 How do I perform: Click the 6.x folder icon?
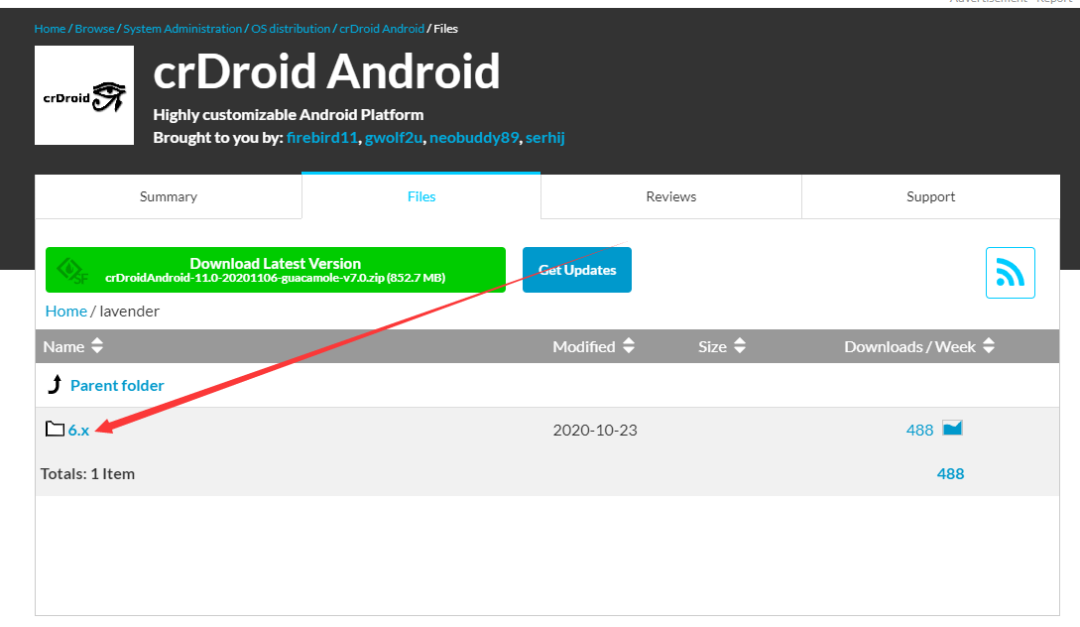54,429
